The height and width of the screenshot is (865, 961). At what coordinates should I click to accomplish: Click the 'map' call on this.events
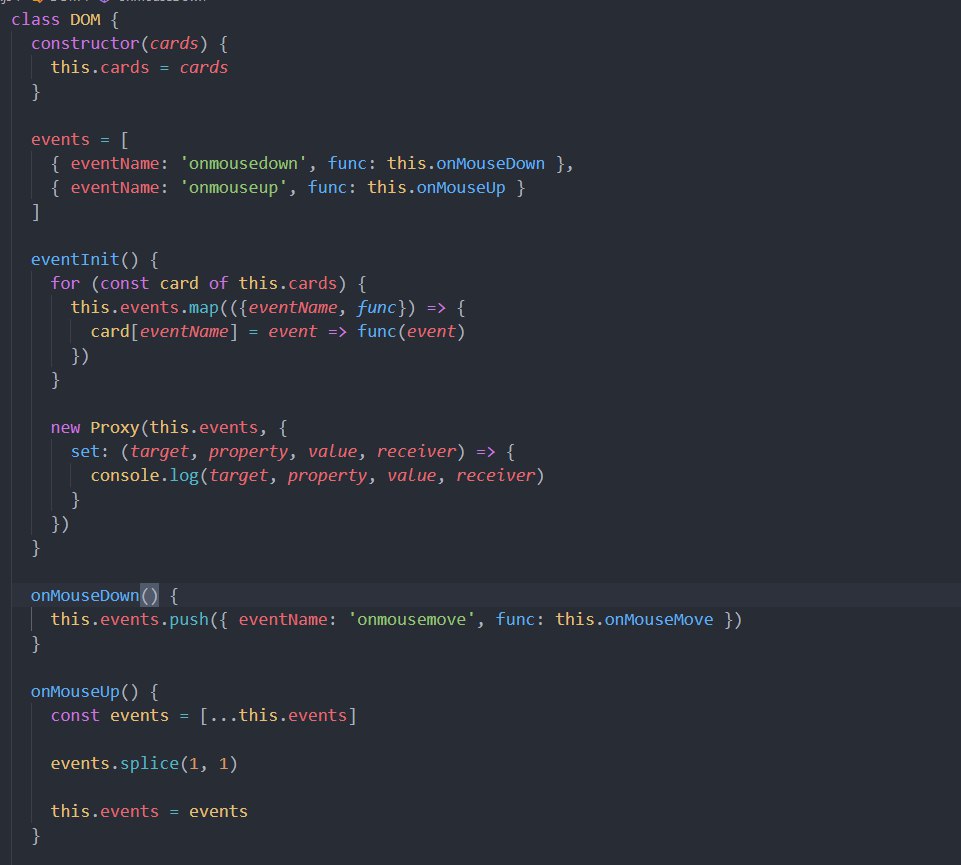click(203, 307)
